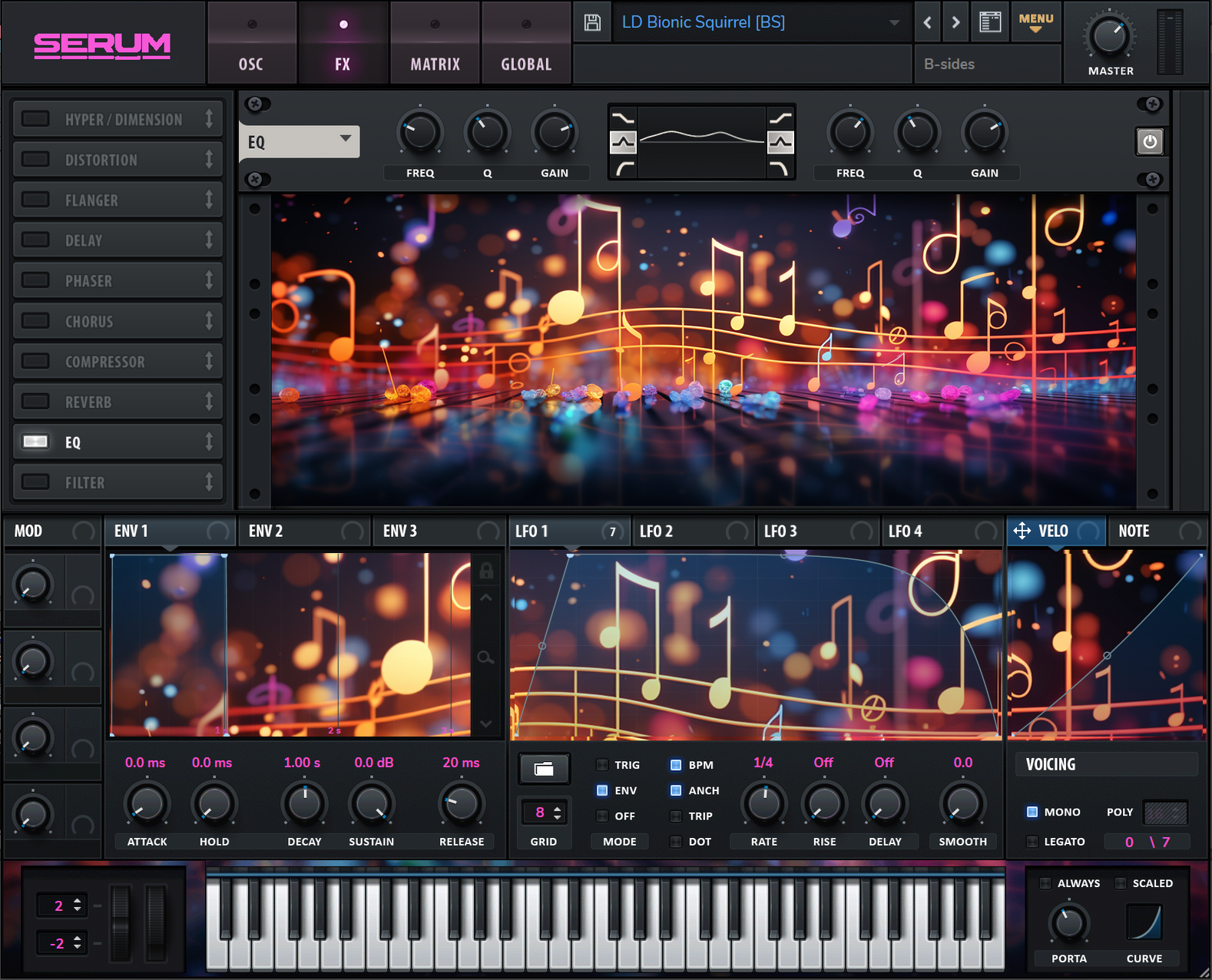The image size is (1212, 980).
Task: Toggle the LFO DOT option
Action: coord(676,842)
